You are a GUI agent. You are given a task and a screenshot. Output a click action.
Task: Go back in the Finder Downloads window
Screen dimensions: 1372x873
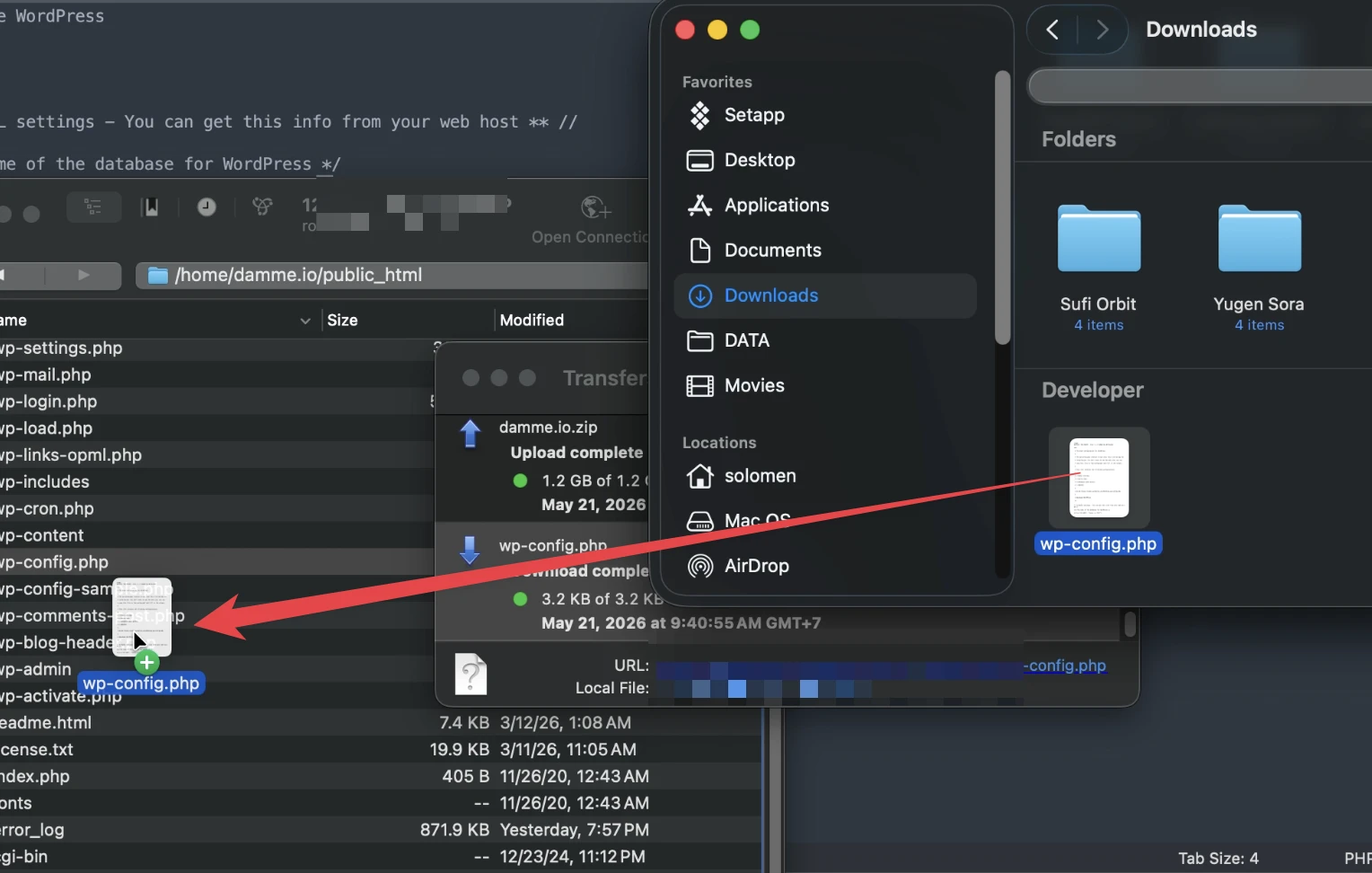[x=1052, y=30]
